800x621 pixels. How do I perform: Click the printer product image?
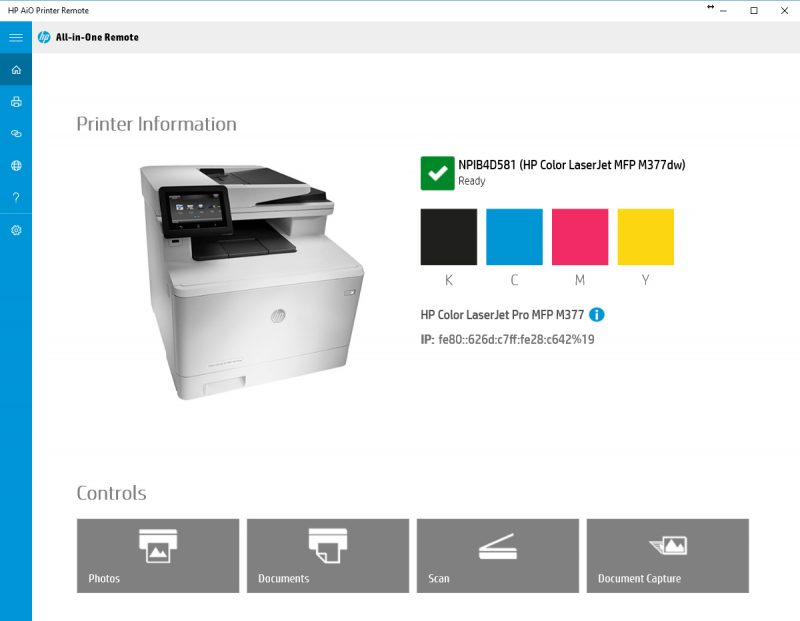point(252,282)
